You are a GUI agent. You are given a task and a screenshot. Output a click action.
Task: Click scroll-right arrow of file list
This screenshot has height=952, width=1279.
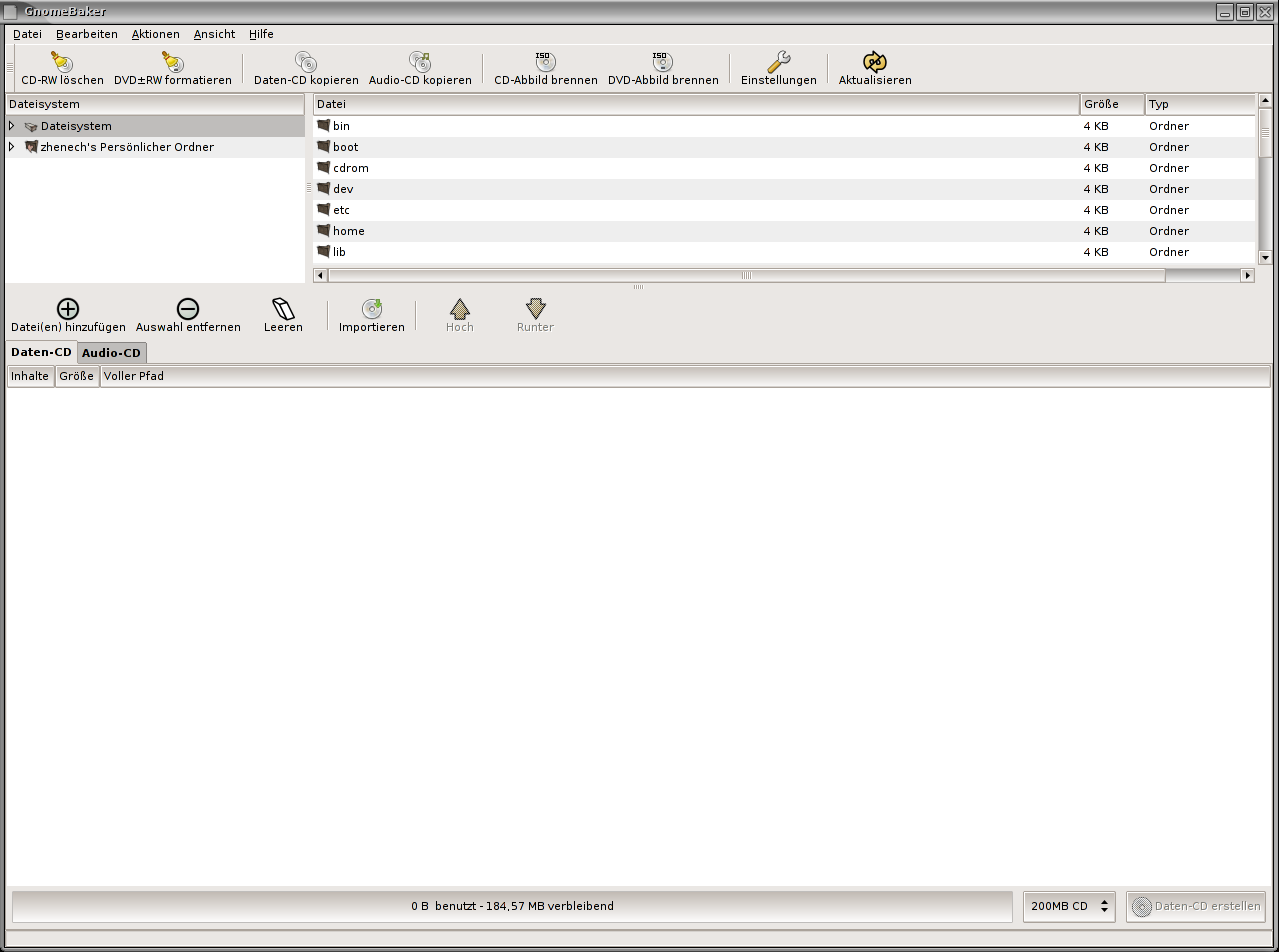tap(1247, 275)
